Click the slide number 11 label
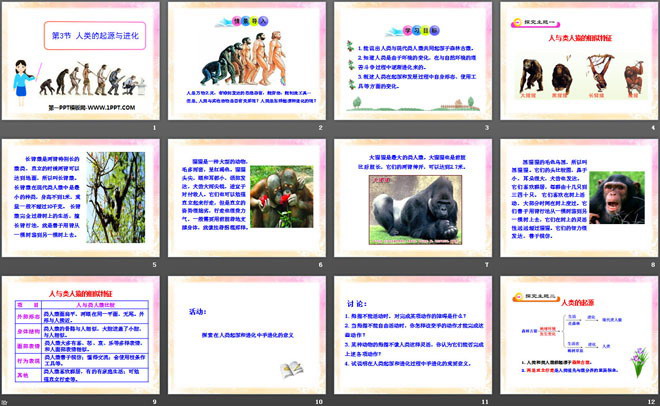660x406 pixels. 485,402
